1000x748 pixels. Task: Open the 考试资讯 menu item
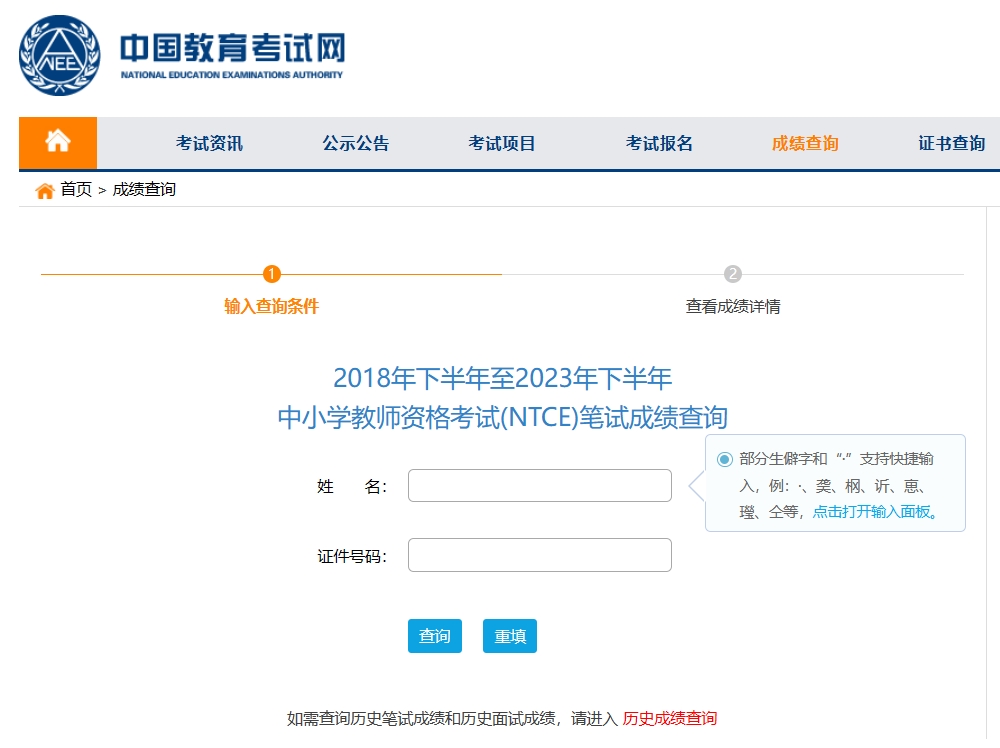pos(209,143)
